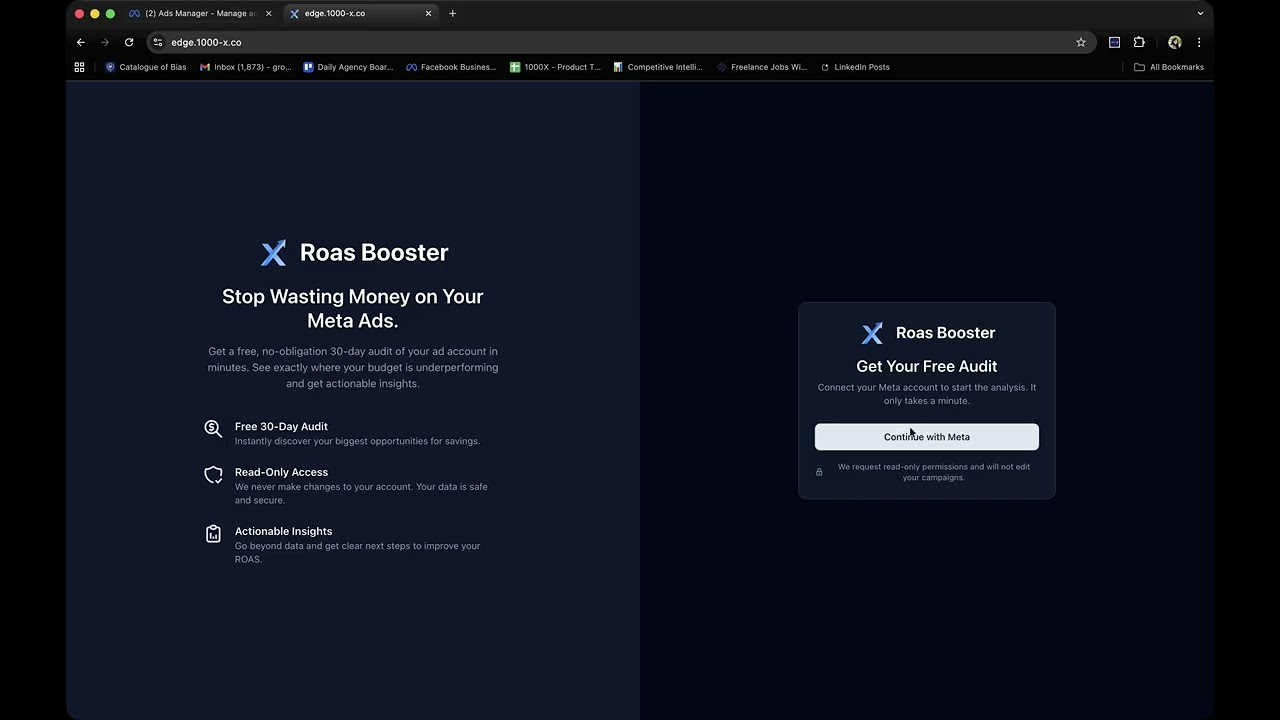Click the Connect your Meta account text
This screenshot has width=1280, height=720.
coord(926,394)
